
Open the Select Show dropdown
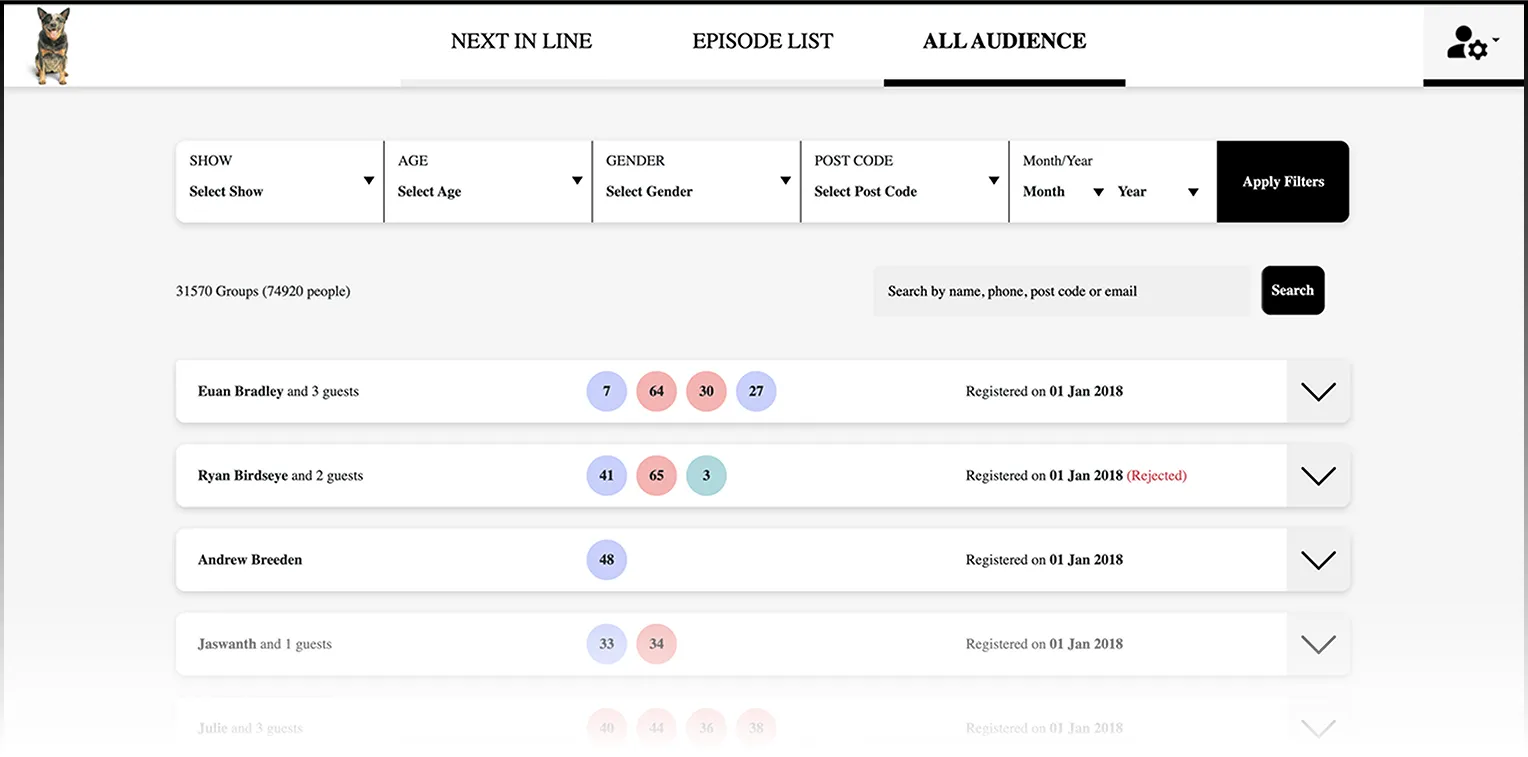point(278,191)
